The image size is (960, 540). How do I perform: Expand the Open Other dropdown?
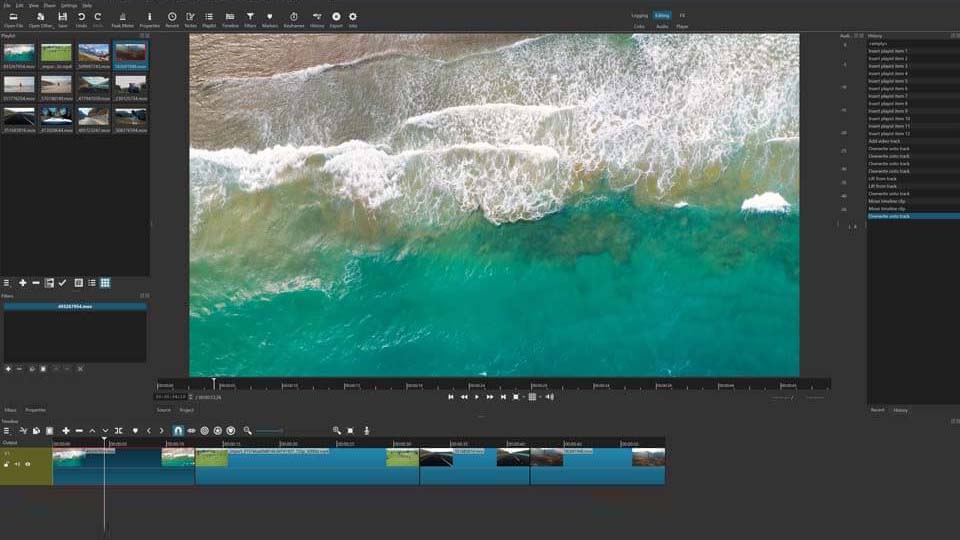[x=40, y=20]
